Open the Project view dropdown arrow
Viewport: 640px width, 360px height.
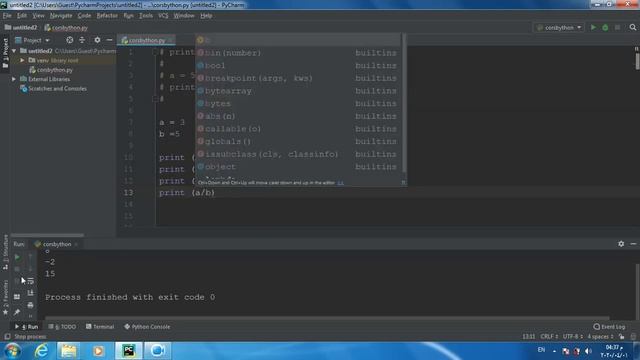[47, 40]
